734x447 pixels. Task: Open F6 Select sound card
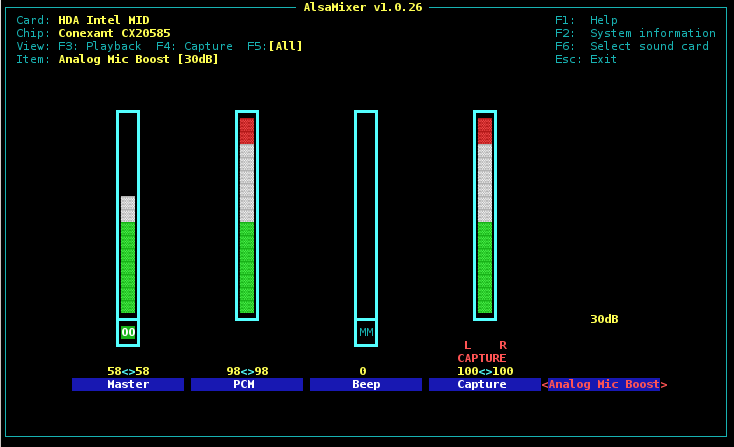click(x=632, y=46)
